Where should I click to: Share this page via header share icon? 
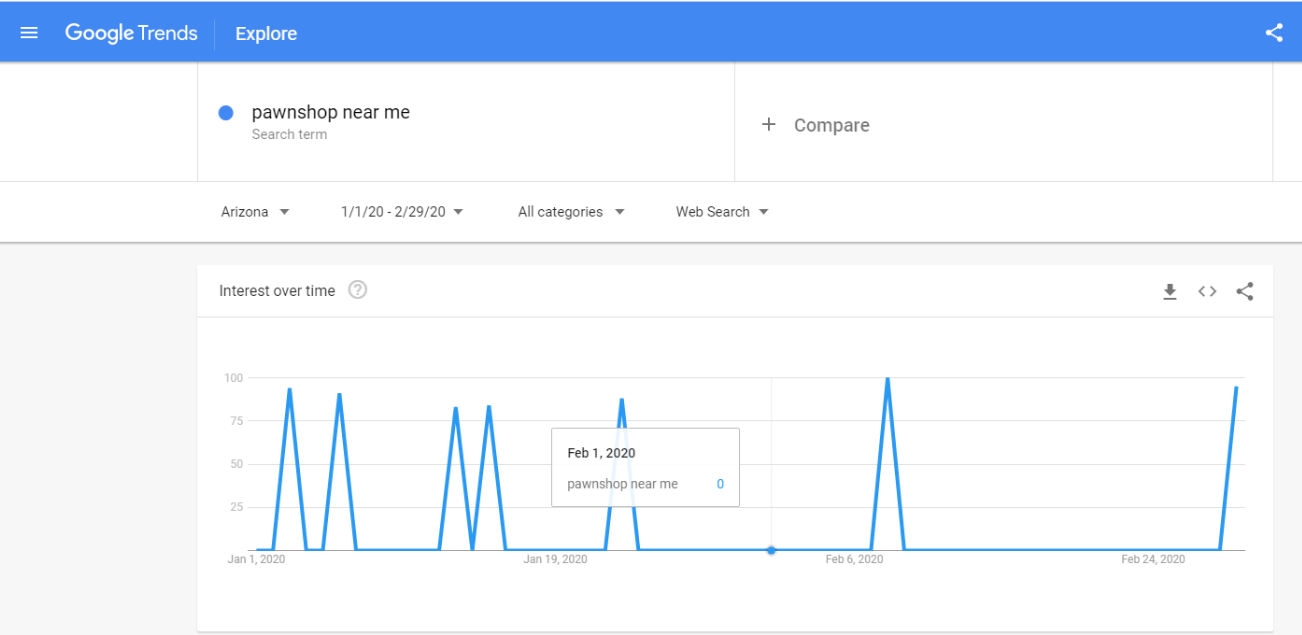coord(1274,33)
